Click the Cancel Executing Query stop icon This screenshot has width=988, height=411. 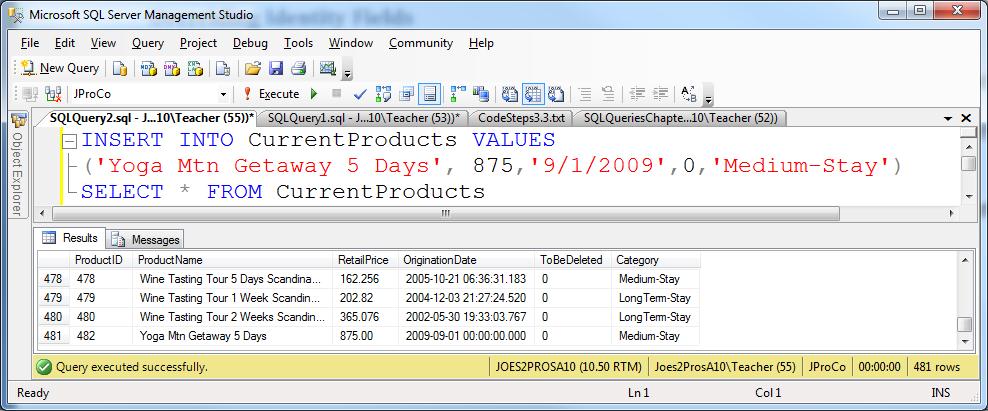[336, 94]
